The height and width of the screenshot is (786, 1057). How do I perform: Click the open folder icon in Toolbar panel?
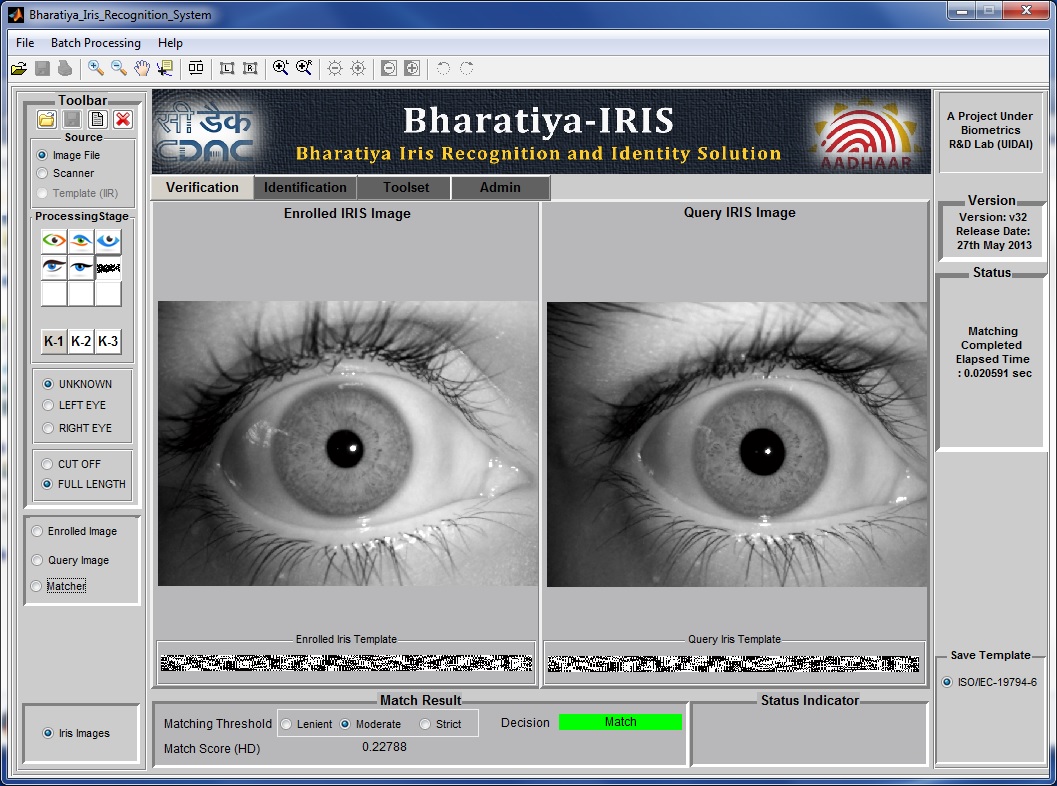click(47, 120)
